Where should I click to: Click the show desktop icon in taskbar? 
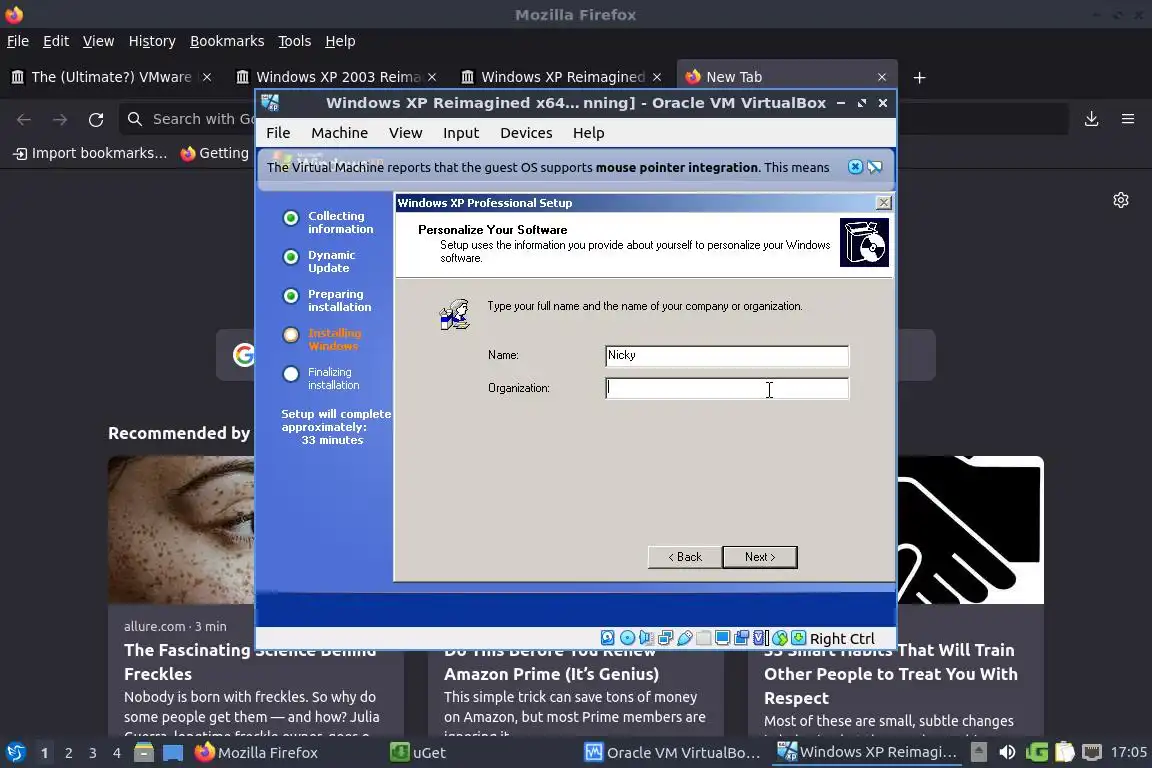(x=173, y=753)
